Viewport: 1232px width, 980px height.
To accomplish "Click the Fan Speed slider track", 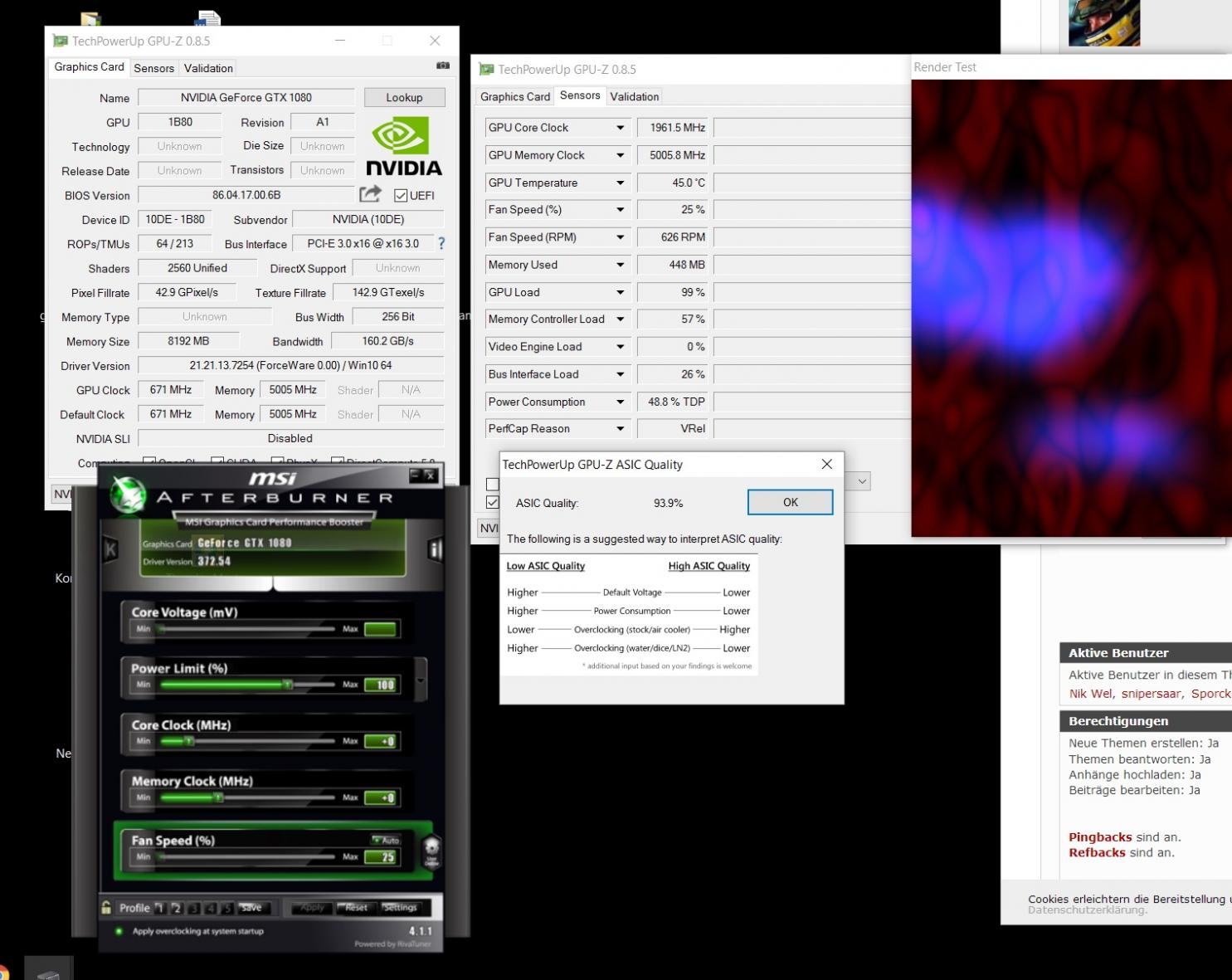I will 247,856.
